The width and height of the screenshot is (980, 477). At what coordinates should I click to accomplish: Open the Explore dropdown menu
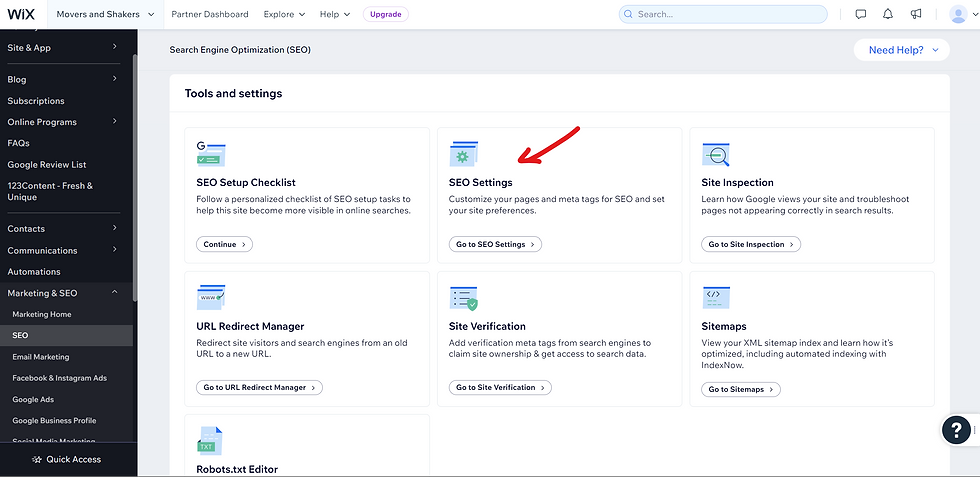tap(284, 14)
